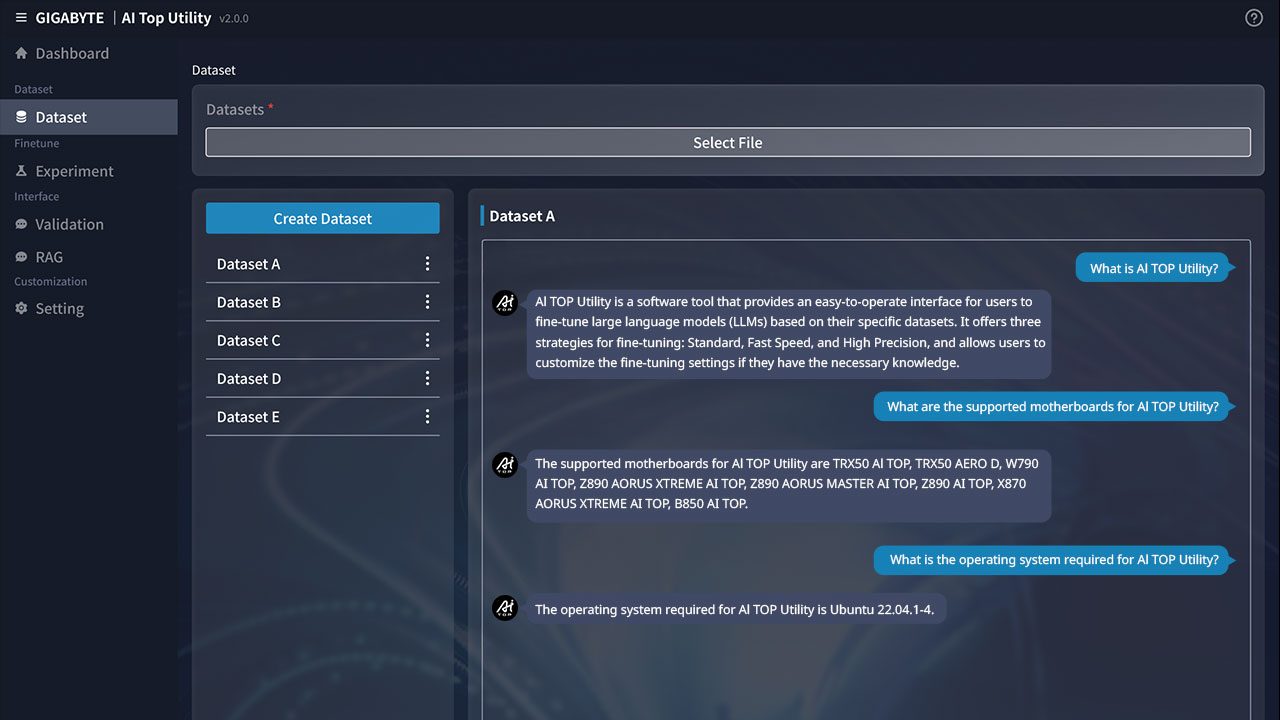Click the Experiment flask icon

pos(21,171)
